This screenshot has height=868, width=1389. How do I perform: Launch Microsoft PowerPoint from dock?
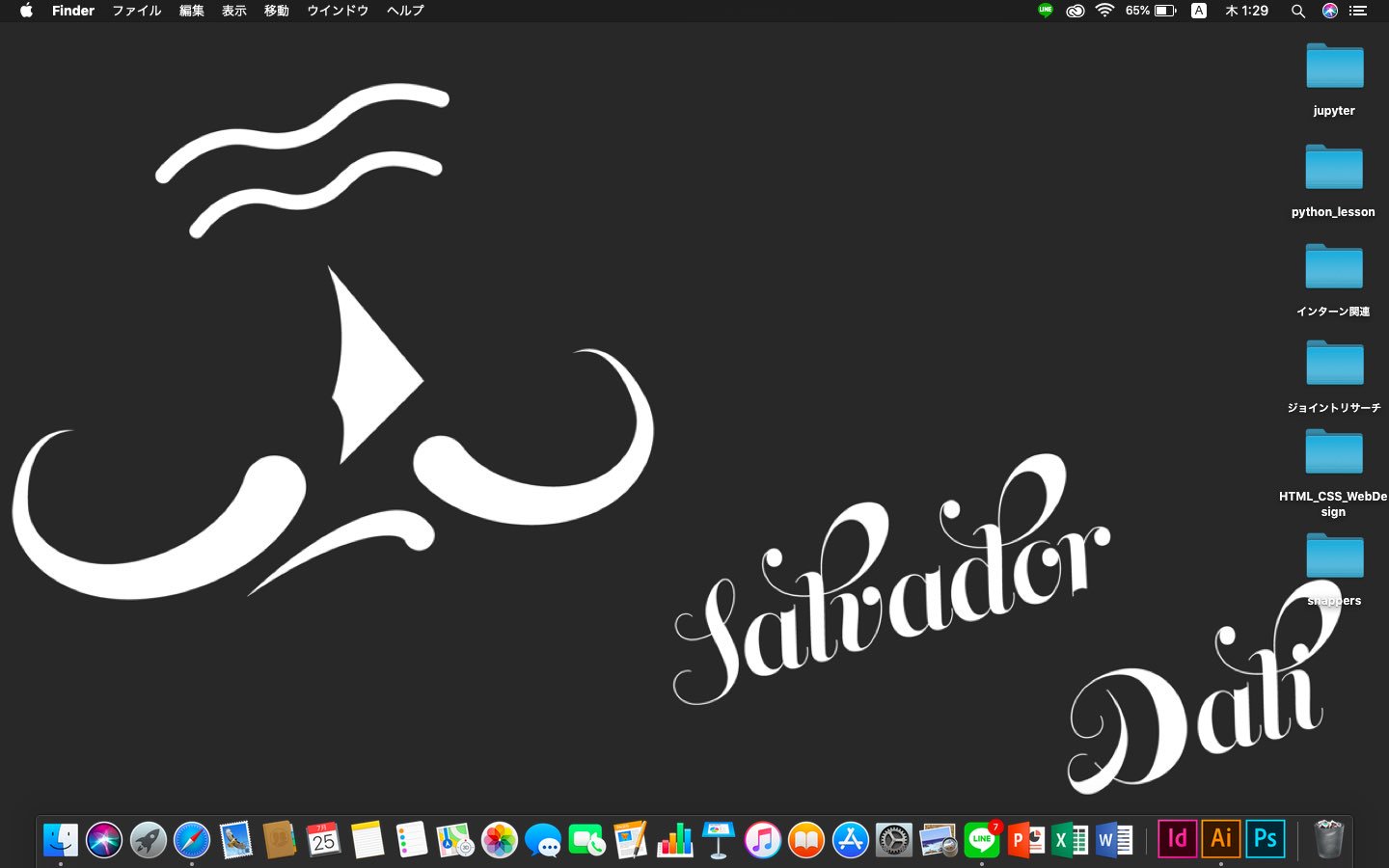coord(1025,840)
